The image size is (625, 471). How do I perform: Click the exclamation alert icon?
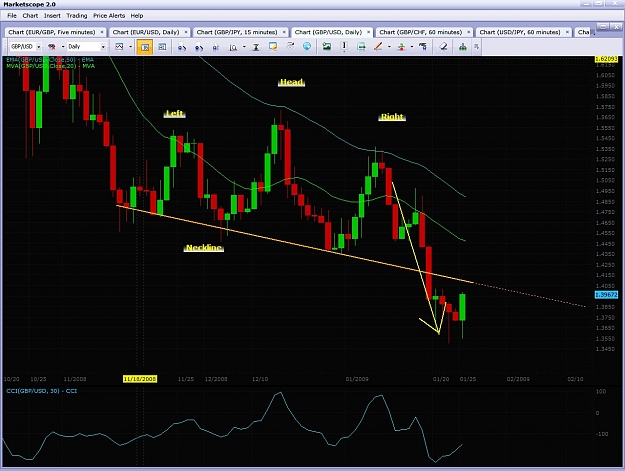pos(344,47)
